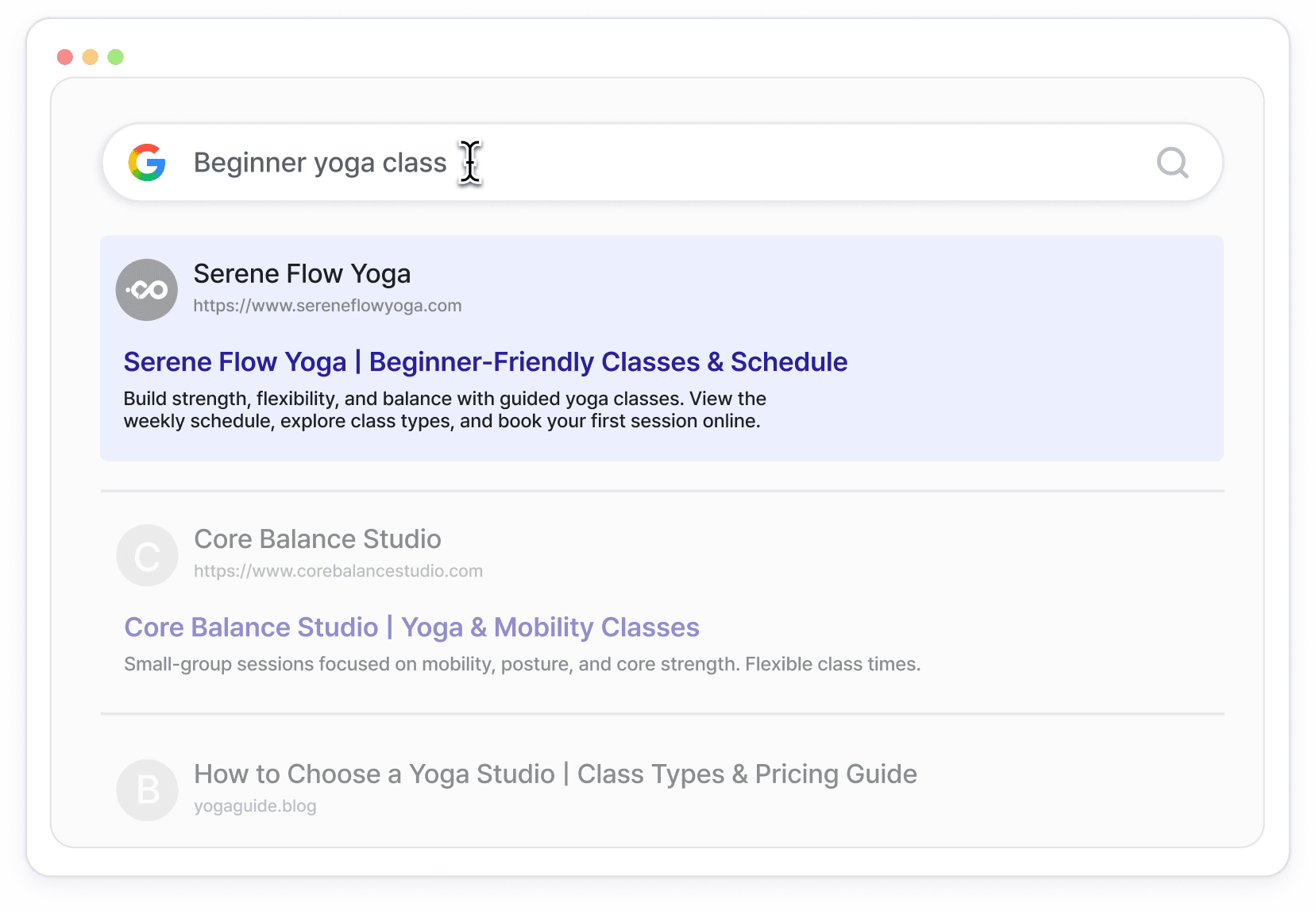Select the red traffic light window control
Viewport: 1316px width, 911px height.
pyautogui.click(x=64, y=56)
